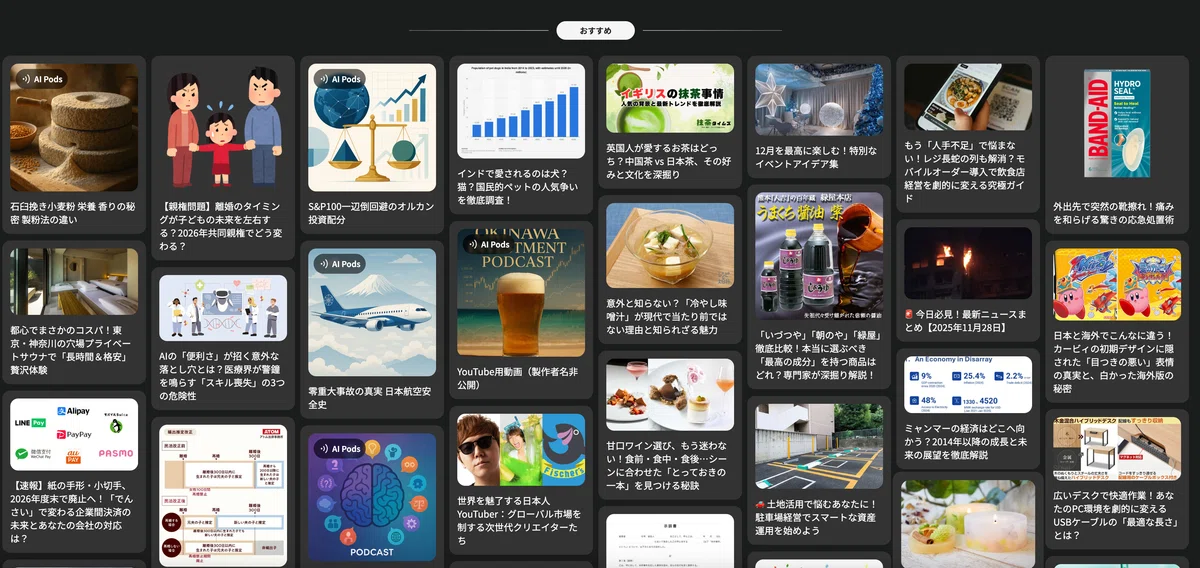
Task: Open the cold miso soup thumbnail
Action: pyautogui.click(x=670, y=246)
